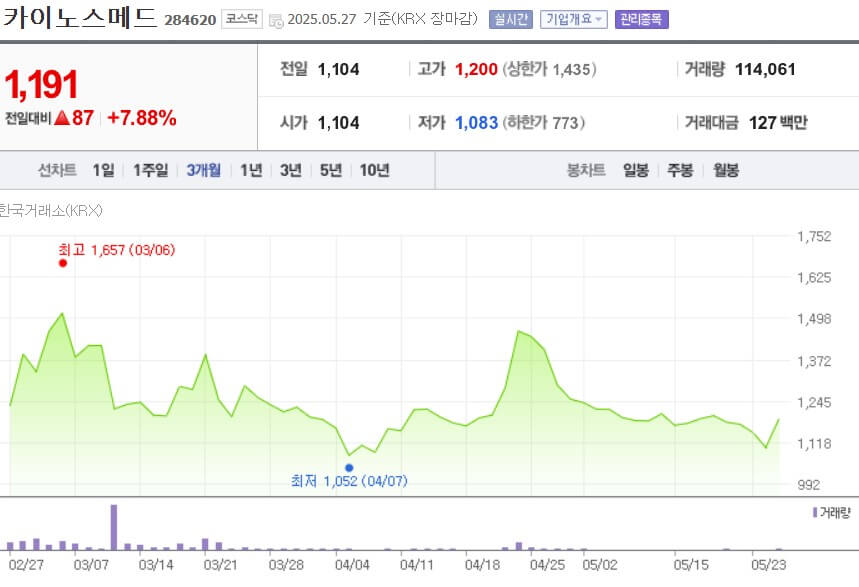The width and height of the screenshot is (859, 587).
Task: Select the 1주일 period tab
Action: [x=148, y=170]
